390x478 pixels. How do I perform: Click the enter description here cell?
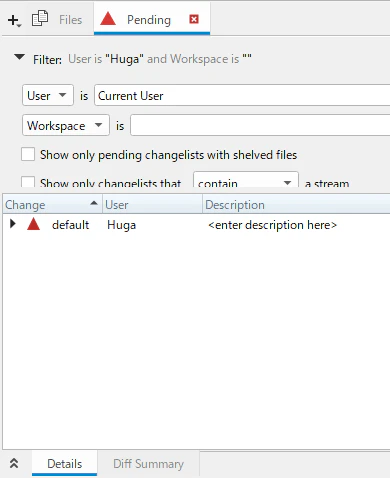[272, 225]
